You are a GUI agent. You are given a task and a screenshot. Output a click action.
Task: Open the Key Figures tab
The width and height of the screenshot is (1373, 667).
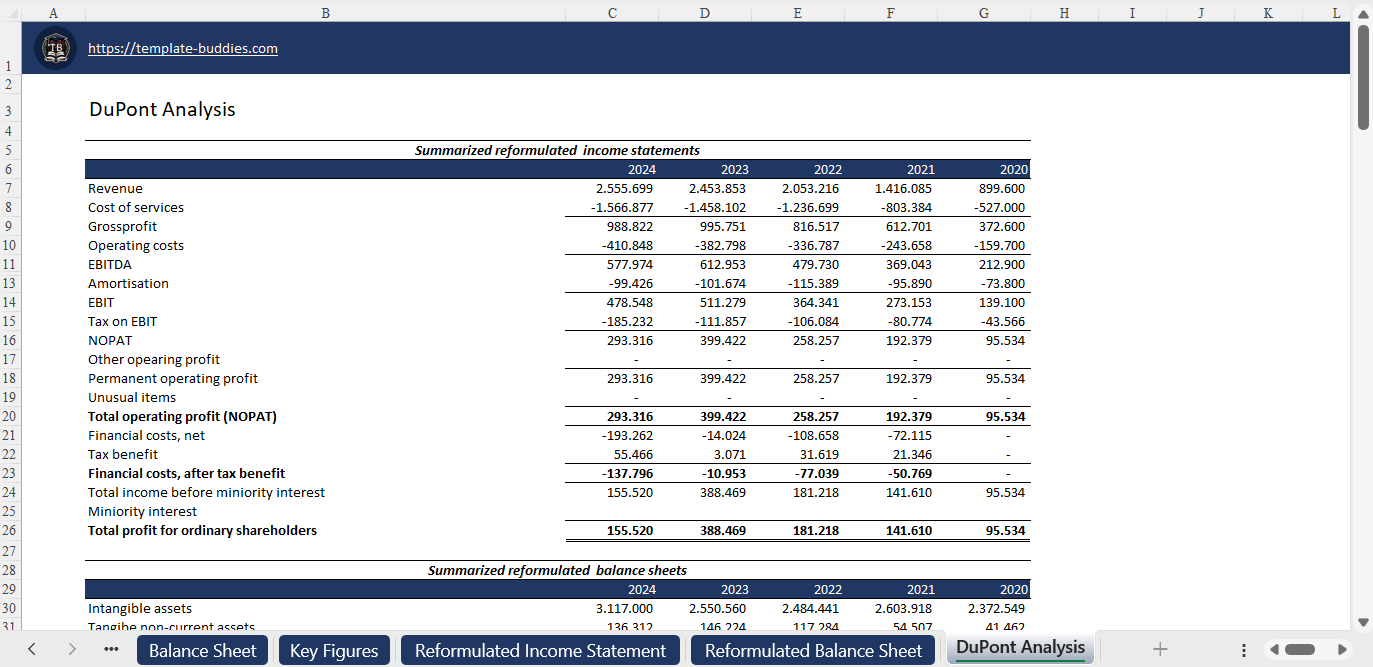pos(334,650)
